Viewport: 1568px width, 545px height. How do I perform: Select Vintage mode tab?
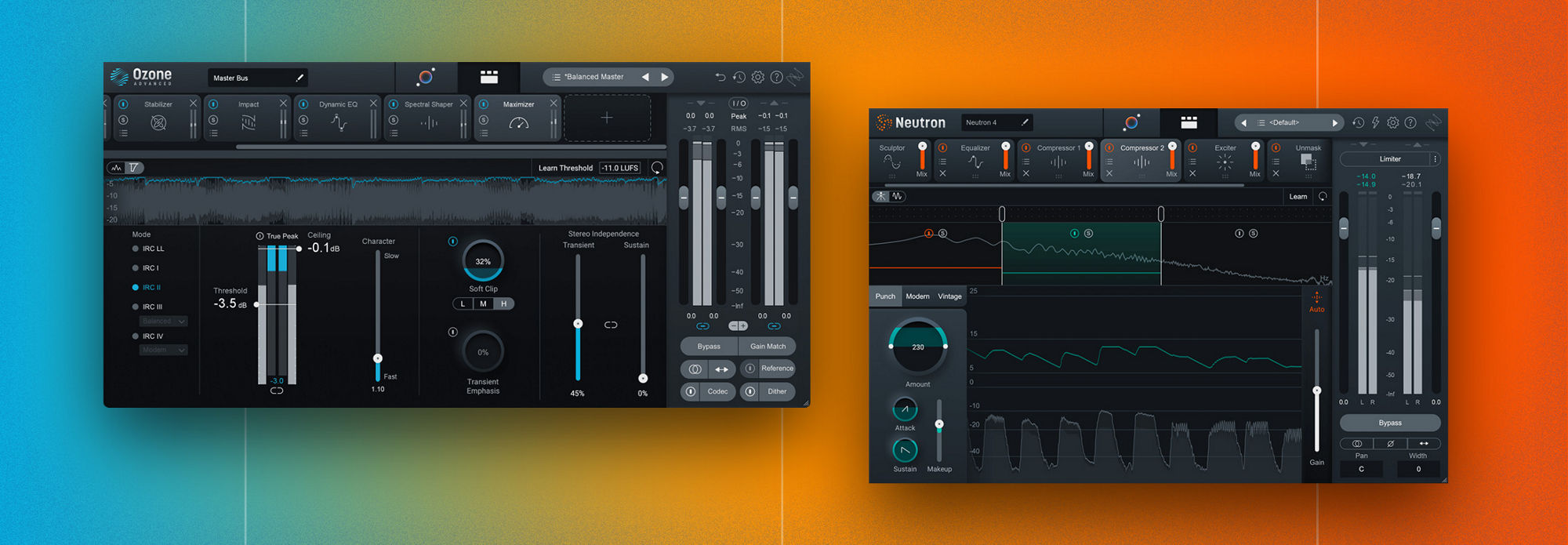click(x=949, y=296)
